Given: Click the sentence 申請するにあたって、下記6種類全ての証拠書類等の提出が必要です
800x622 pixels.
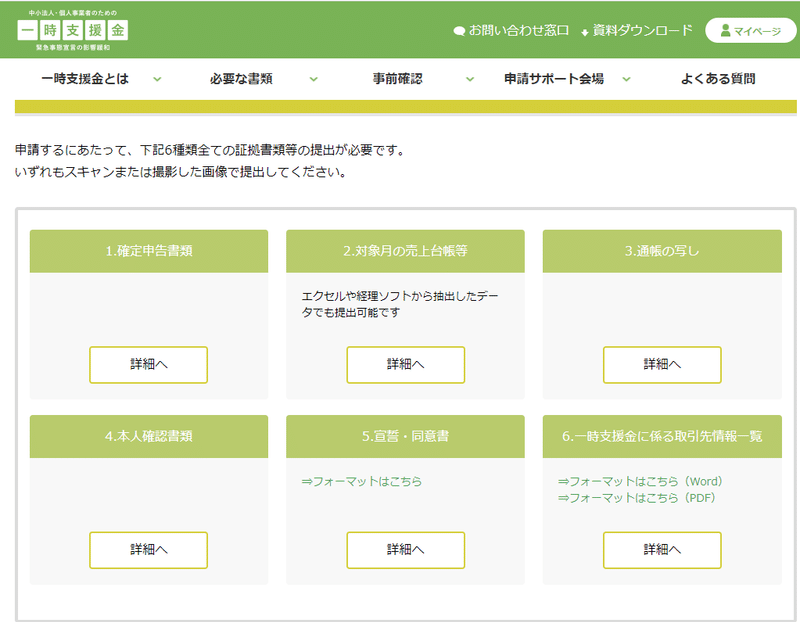Looking at the screenshot, I should coord(210,150).
